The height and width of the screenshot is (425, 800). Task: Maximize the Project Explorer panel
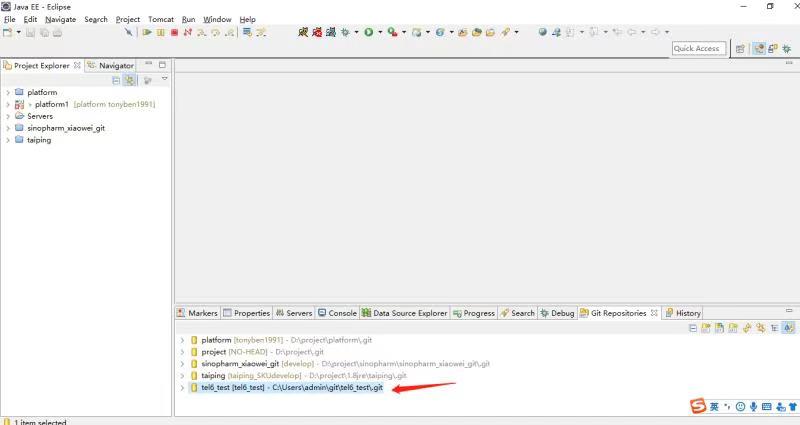(x=162, y=65)
